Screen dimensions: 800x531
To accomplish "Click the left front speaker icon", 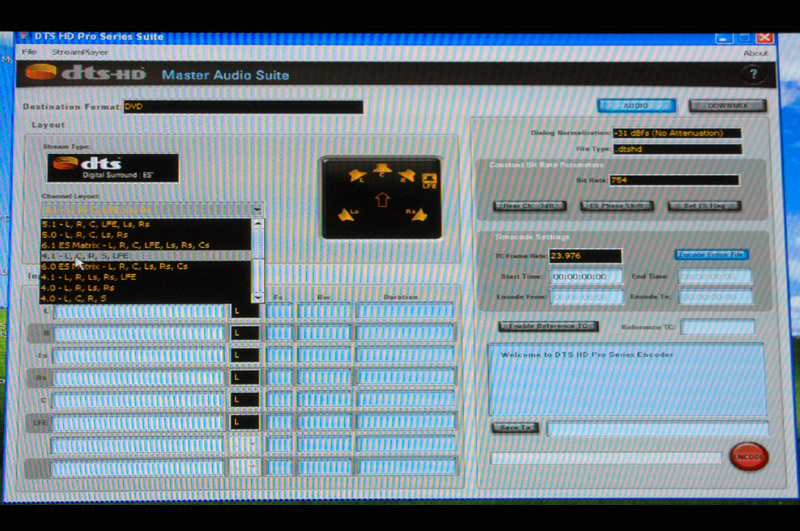I will click(x=357, y=176).
